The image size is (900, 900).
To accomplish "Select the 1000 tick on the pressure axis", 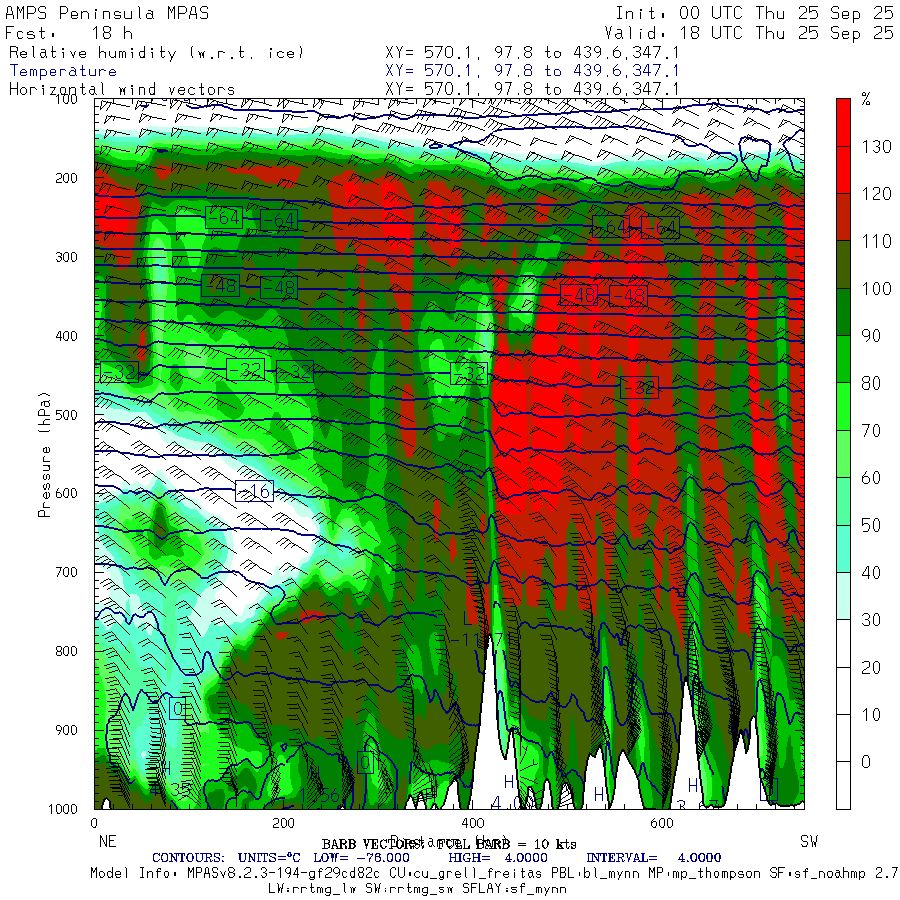I will click(x=63, y=809).
